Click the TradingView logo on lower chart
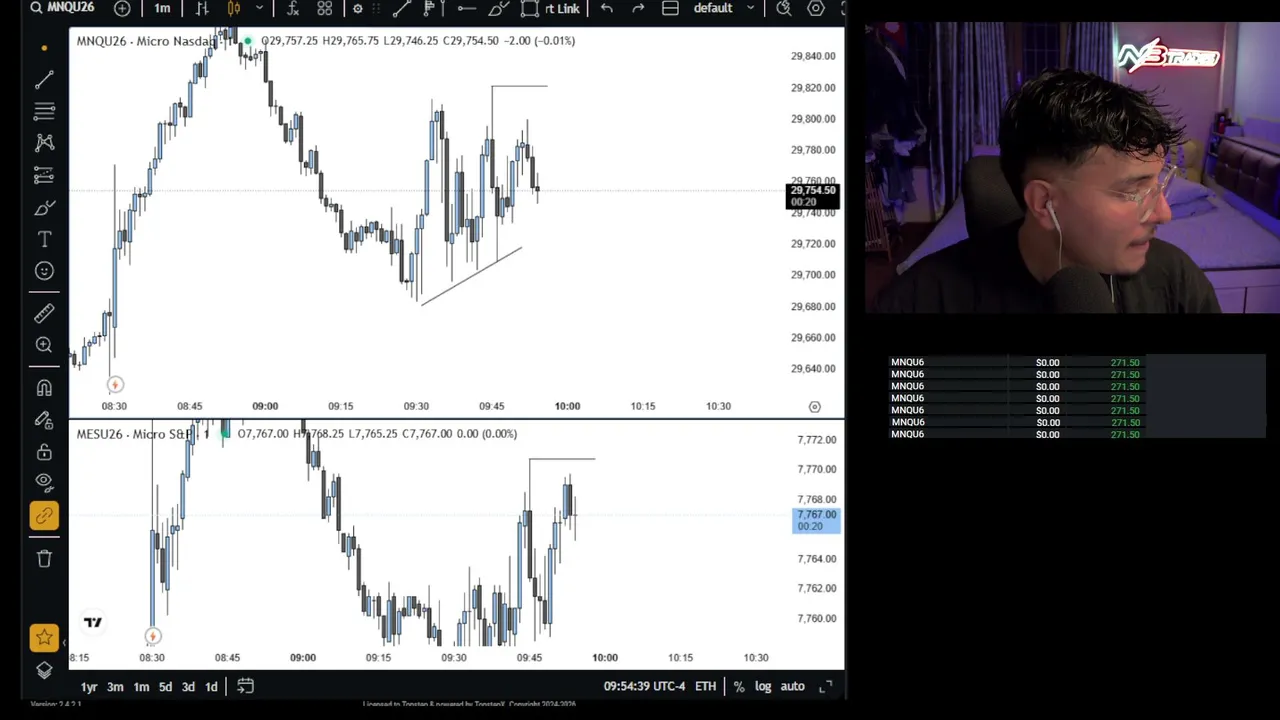The width and height of the screenshot is (1280, 720). [x=93, y=622]
